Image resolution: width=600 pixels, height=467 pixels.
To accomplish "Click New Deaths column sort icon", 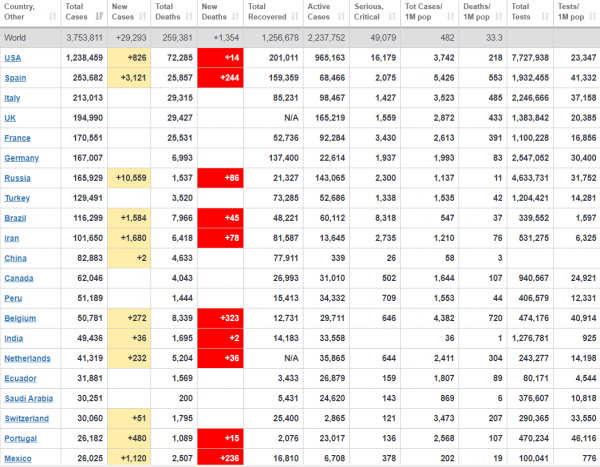I will click(236, 16).
